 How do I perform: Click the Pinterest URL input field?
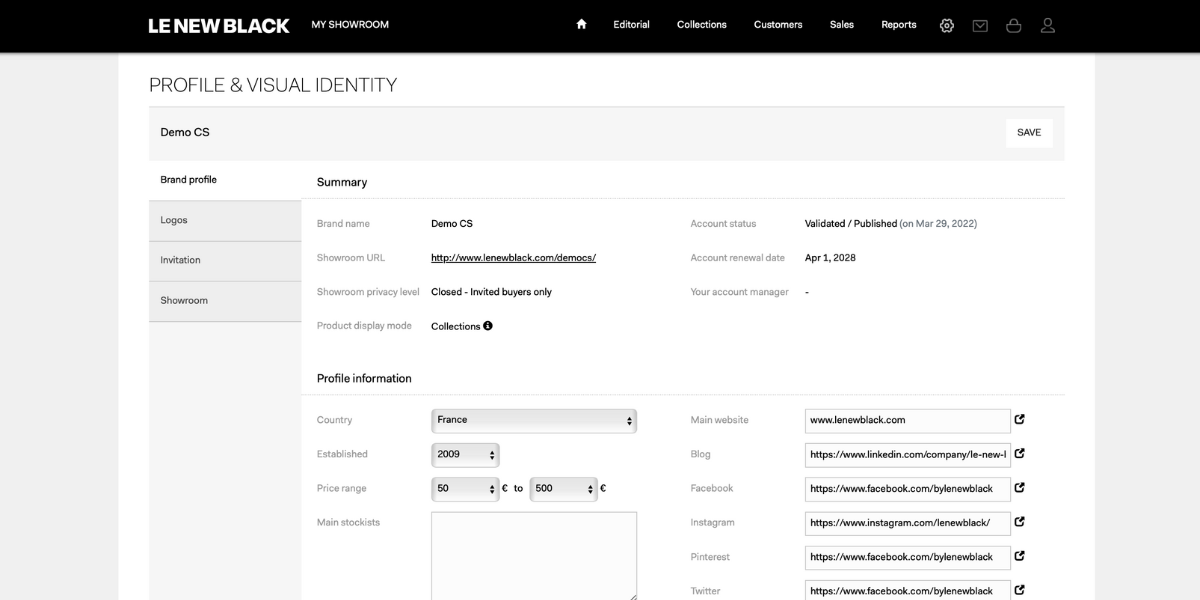pyautogui.click(x=908, y=557)
